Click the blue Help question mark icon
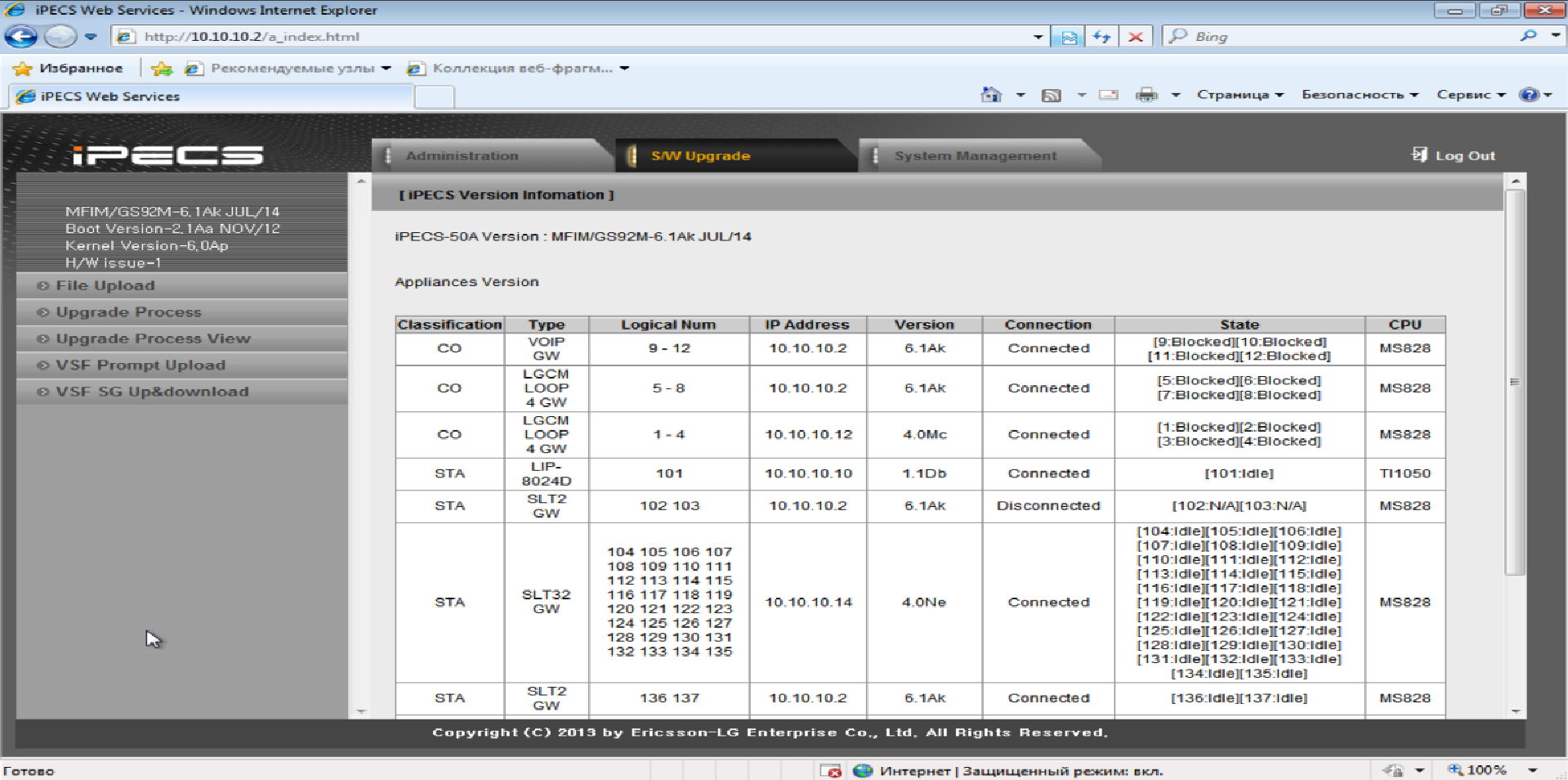The image size is (1568, 780). (x=1528, y=95)
